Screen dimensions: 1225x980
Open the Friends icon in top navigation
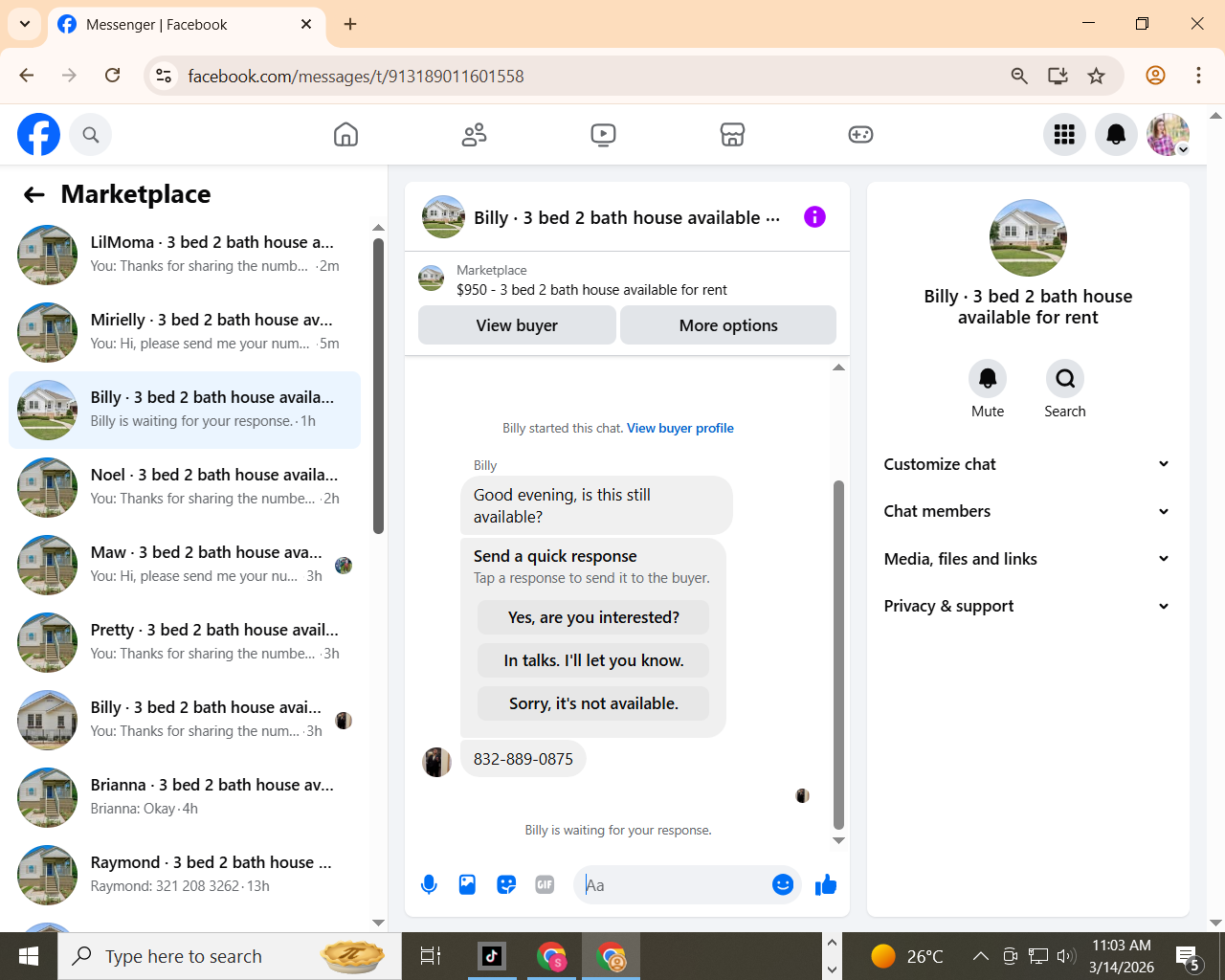(x=474, y=135)
